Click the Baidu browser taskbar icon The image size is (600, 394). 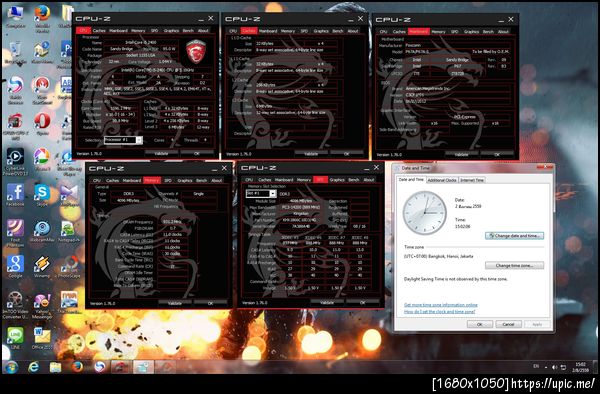(x=99, y=367)
